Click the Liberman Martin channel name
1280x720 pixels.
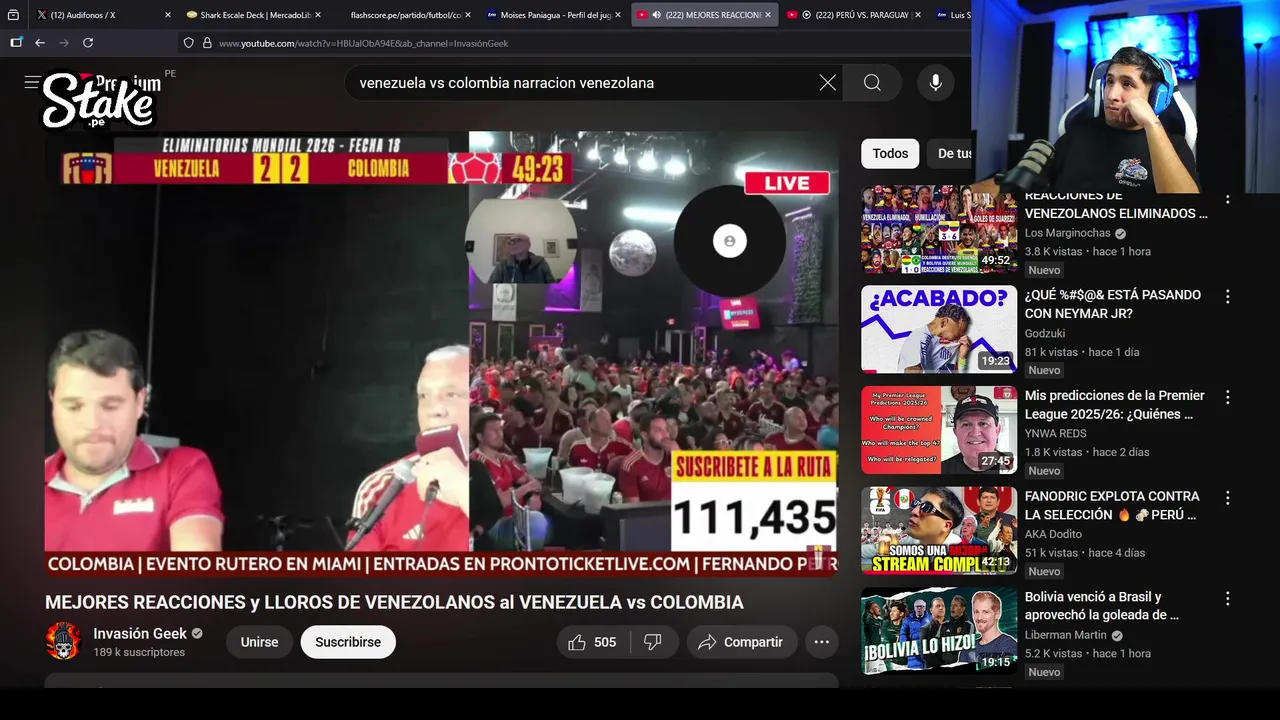click(x=1066, y=635)
